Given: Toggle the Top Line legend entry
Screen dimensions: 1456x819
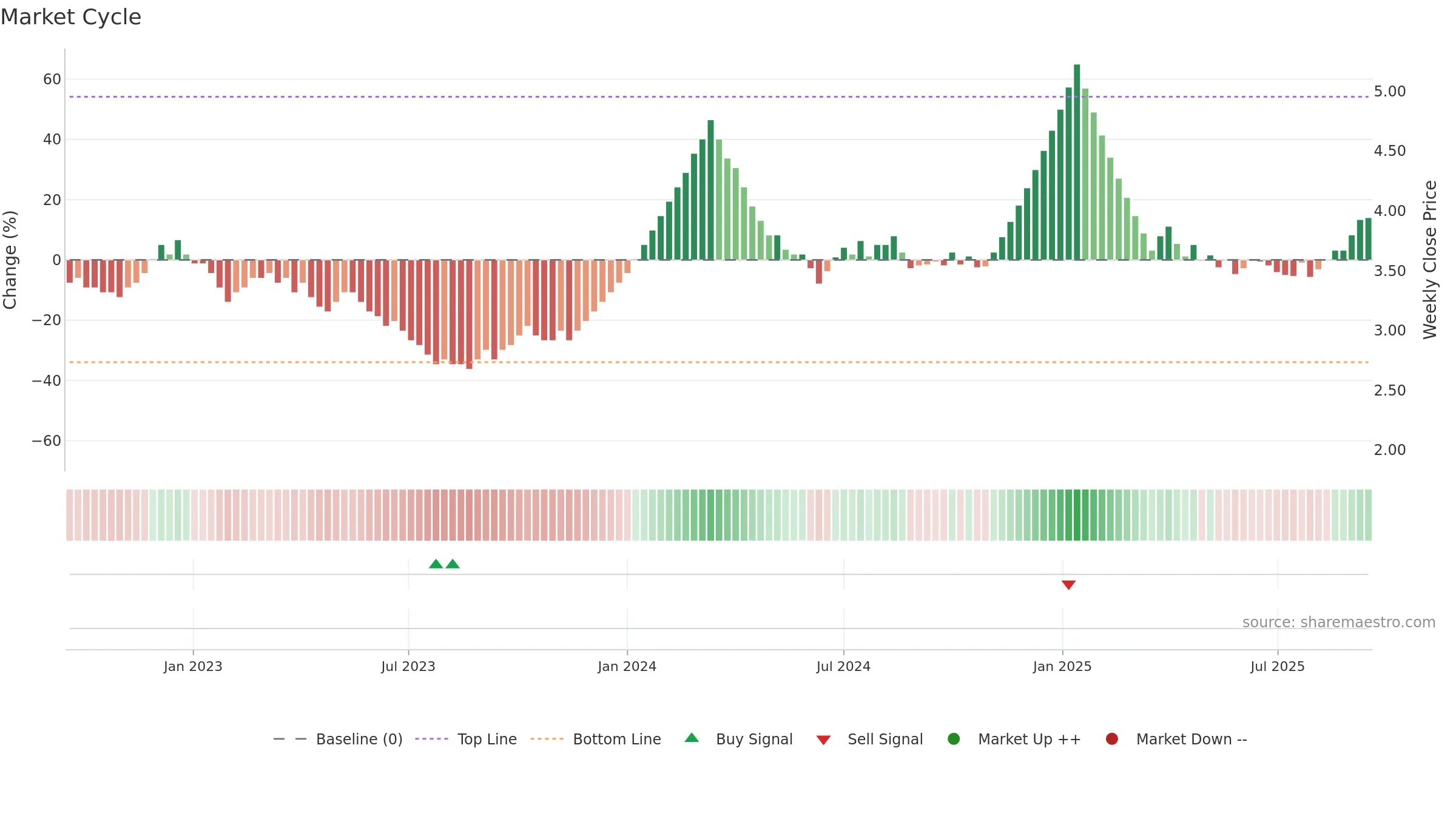Looking at the screenshot, I should [466, 739].
